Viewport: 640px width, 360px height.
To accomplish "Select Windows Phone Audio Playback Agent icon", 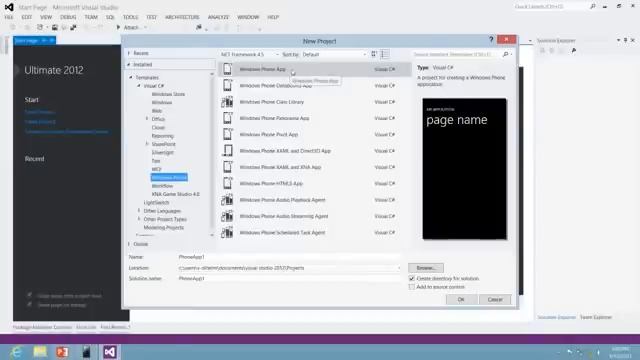I will click(227, 200).
